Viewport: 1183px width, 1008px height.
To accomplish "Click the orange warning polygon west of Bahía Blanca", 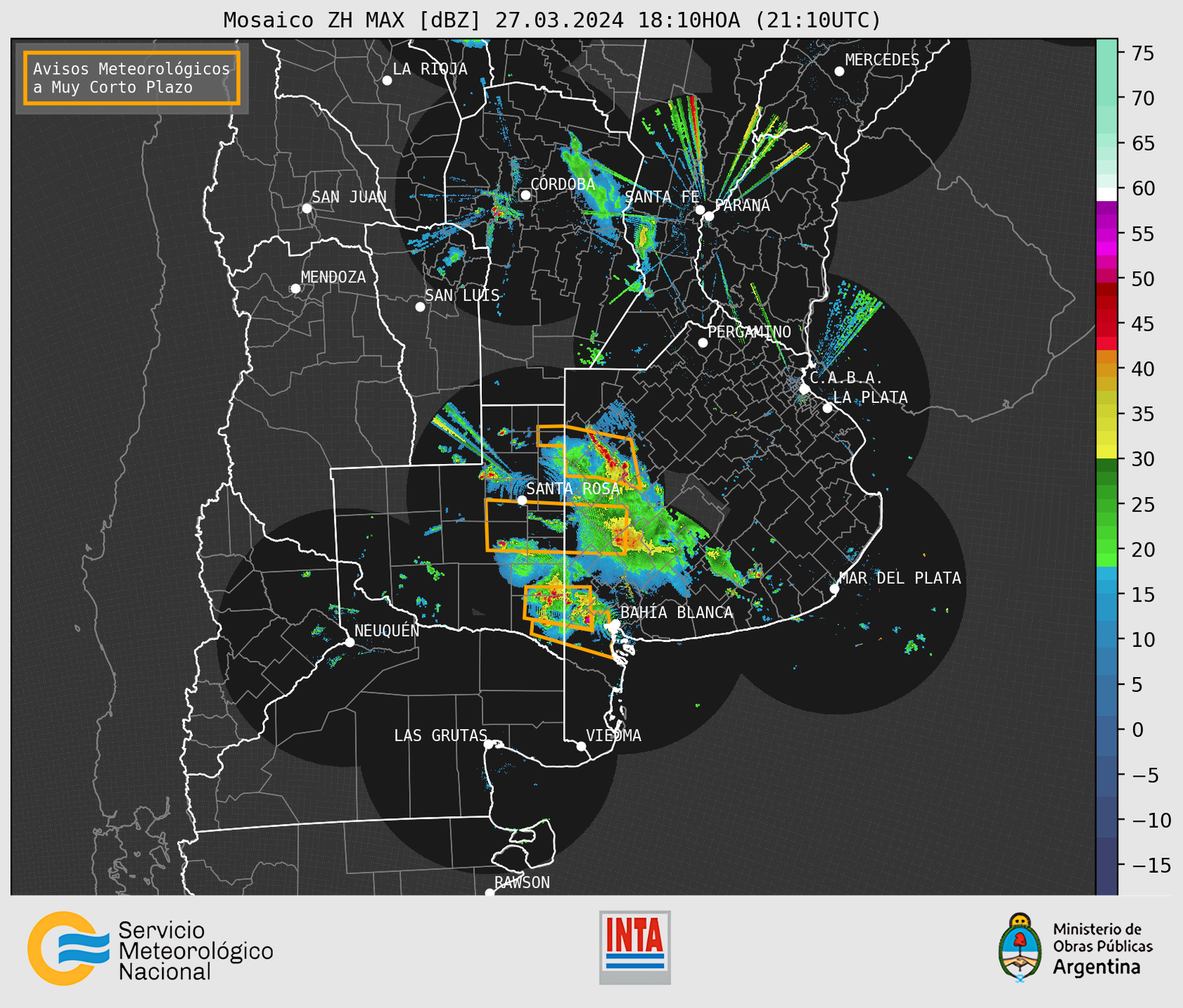I will [558, 608].
